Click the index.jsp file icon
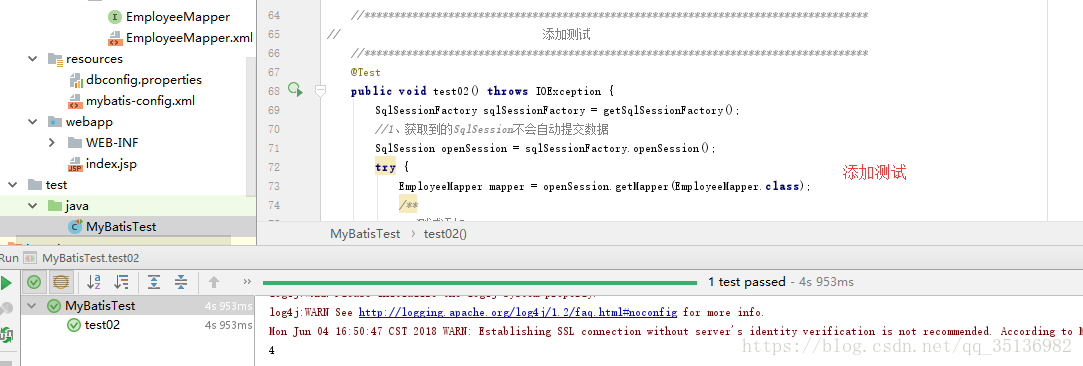Screen dimensions: 1083x366 pyautogui.click(x=75, y=164)
